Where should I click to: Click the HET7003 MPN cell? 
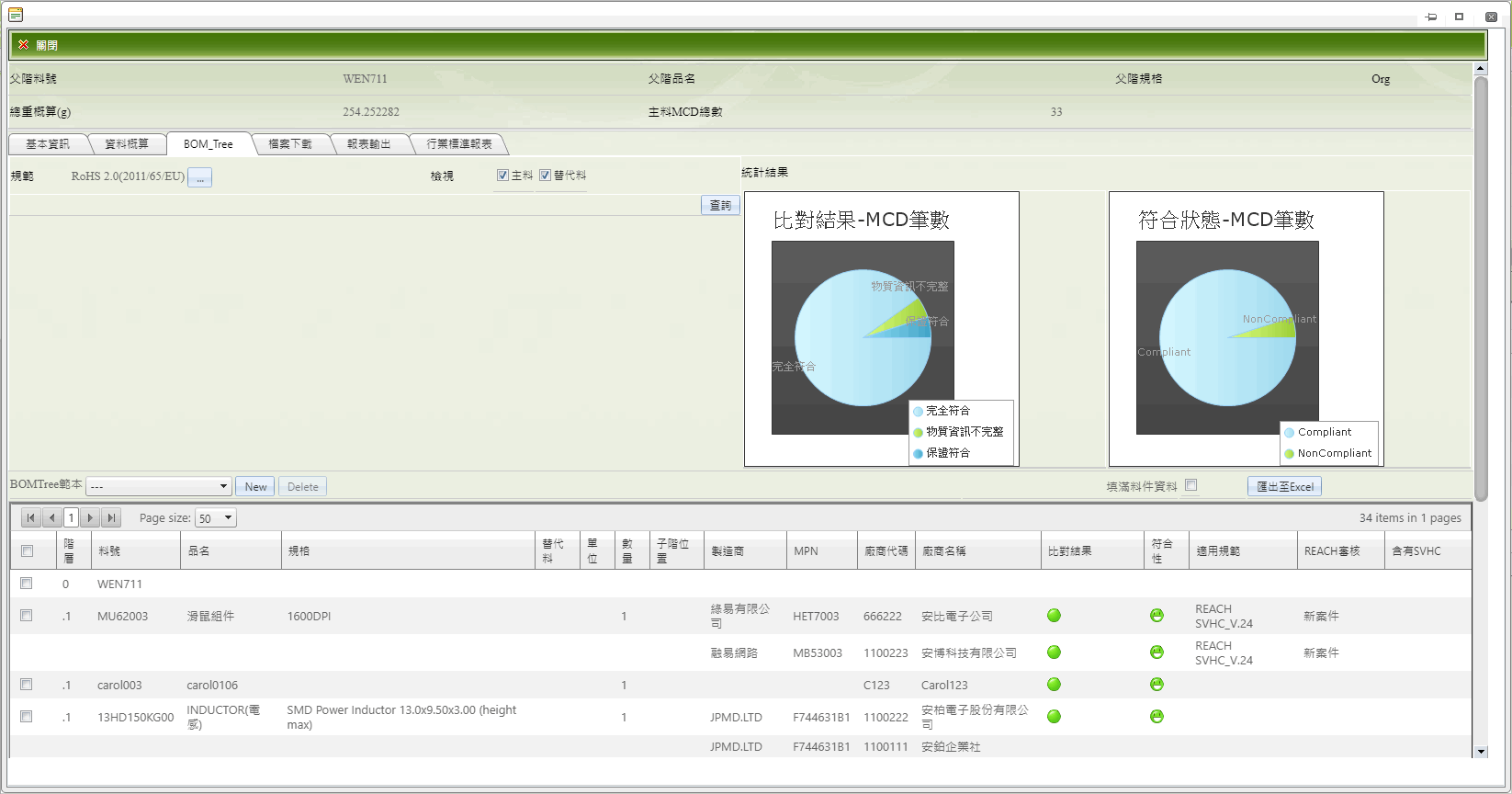coord(816,617)
